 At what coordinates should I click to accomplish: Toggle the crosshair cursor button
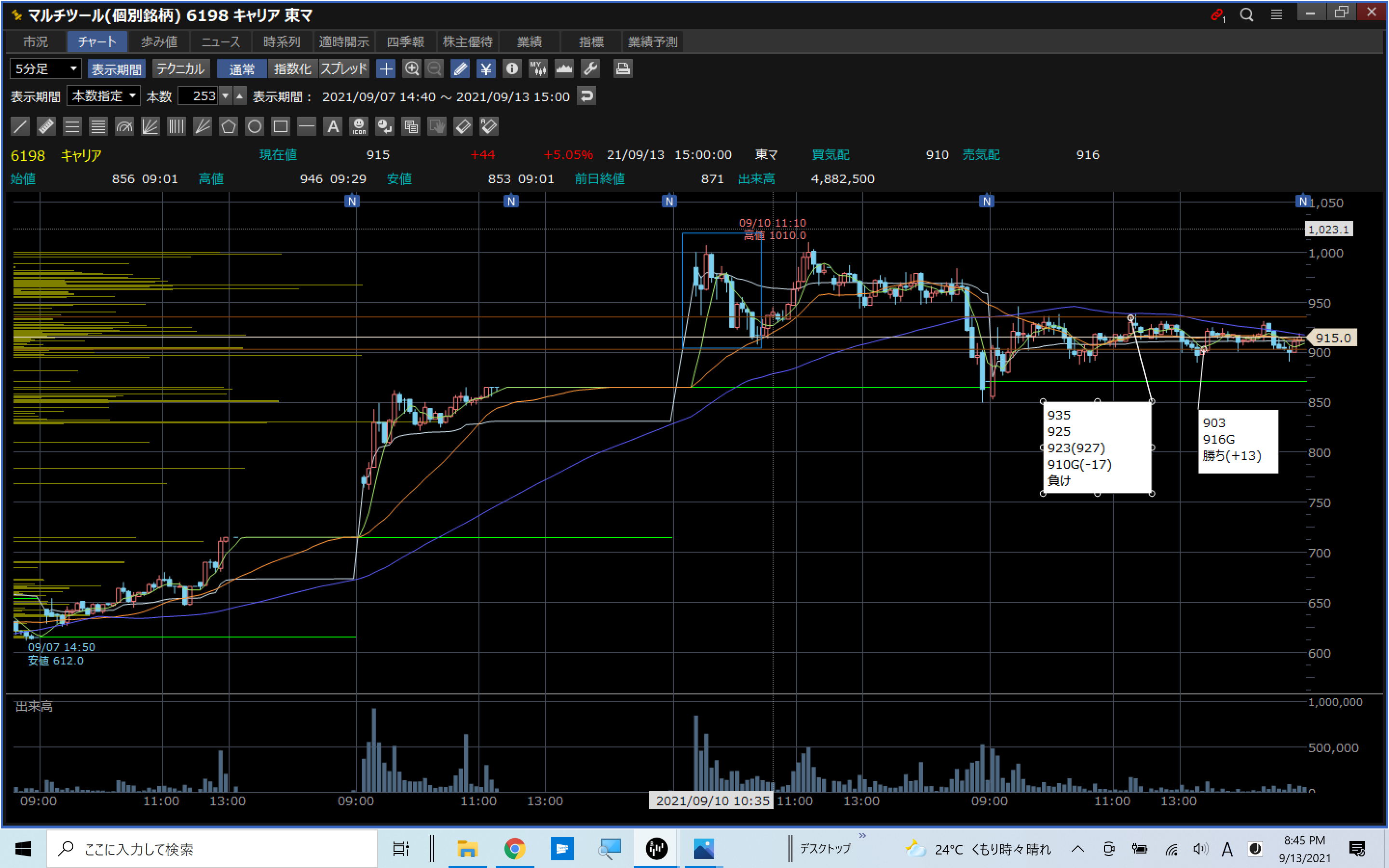386,69
